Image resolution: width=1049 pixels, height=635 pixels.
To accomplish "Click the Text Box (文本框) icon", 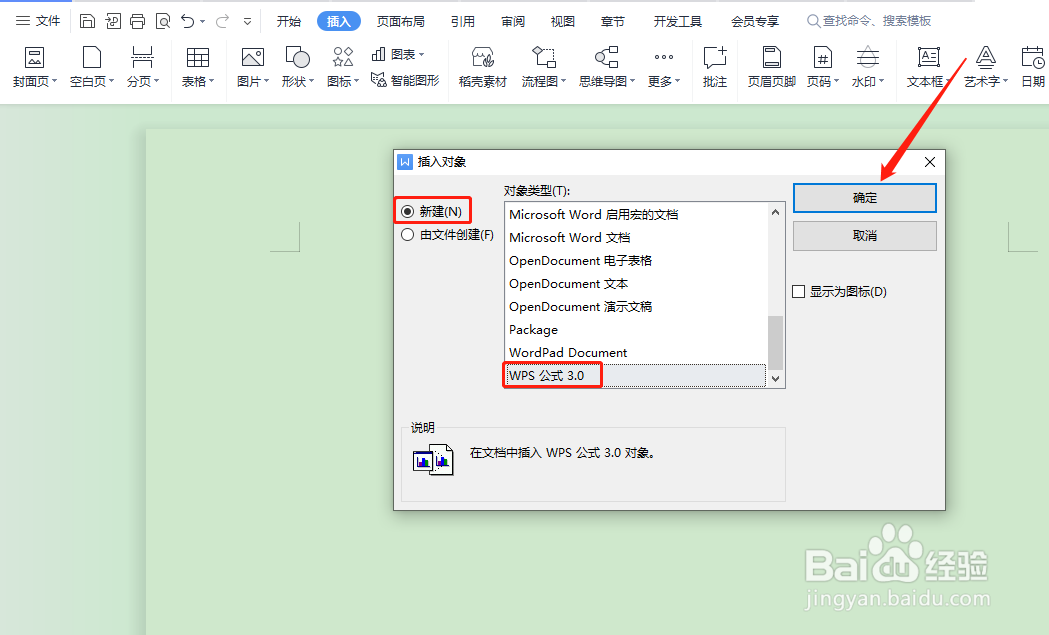I will (929, 58).
